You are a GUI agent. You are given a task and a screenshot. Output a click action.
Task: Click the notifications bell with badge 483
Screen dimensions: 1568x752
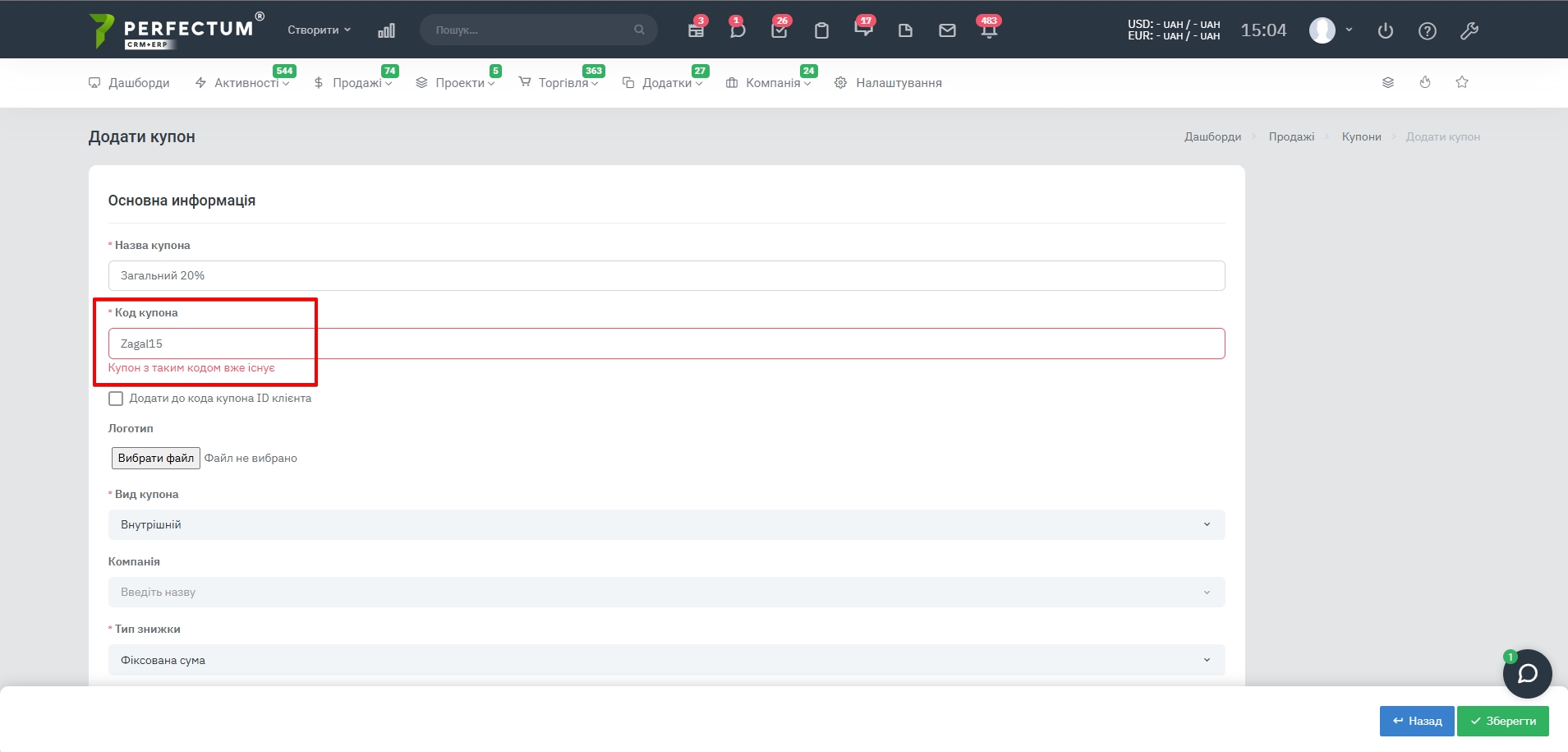coord(988,30)
